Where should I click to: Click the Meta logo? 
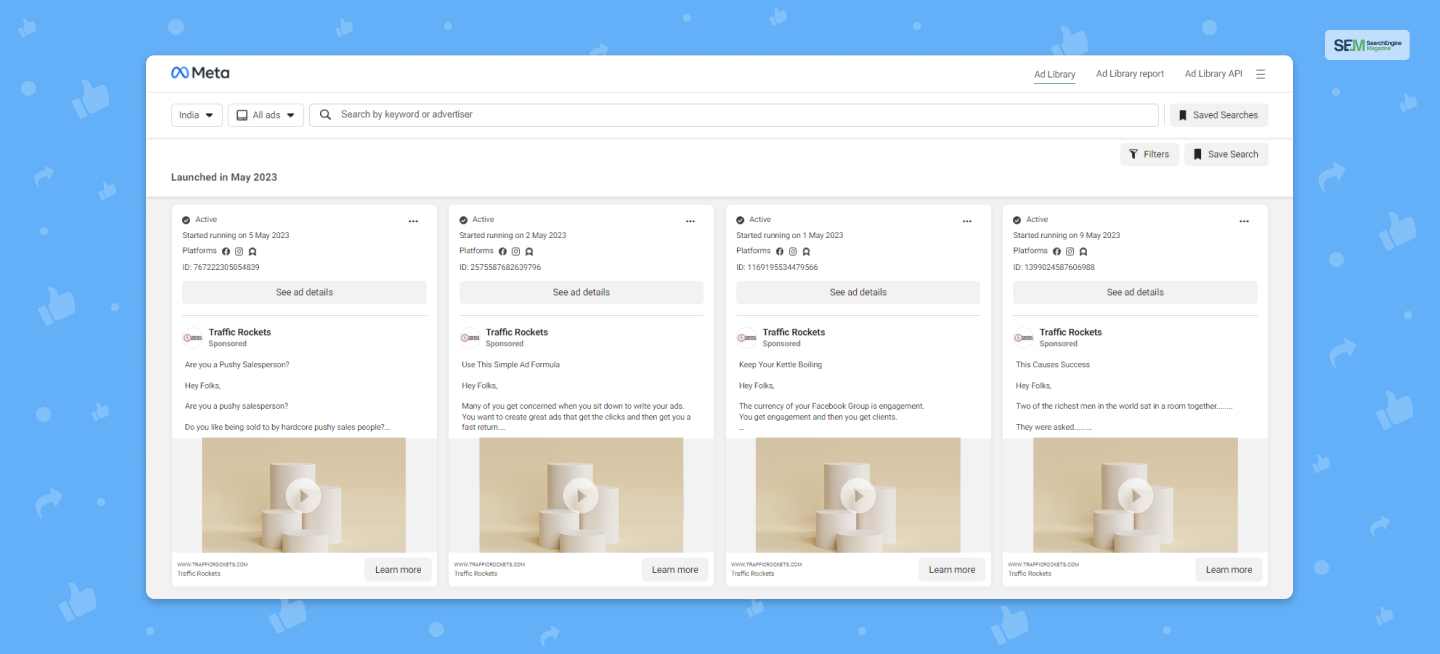[200, 72]
